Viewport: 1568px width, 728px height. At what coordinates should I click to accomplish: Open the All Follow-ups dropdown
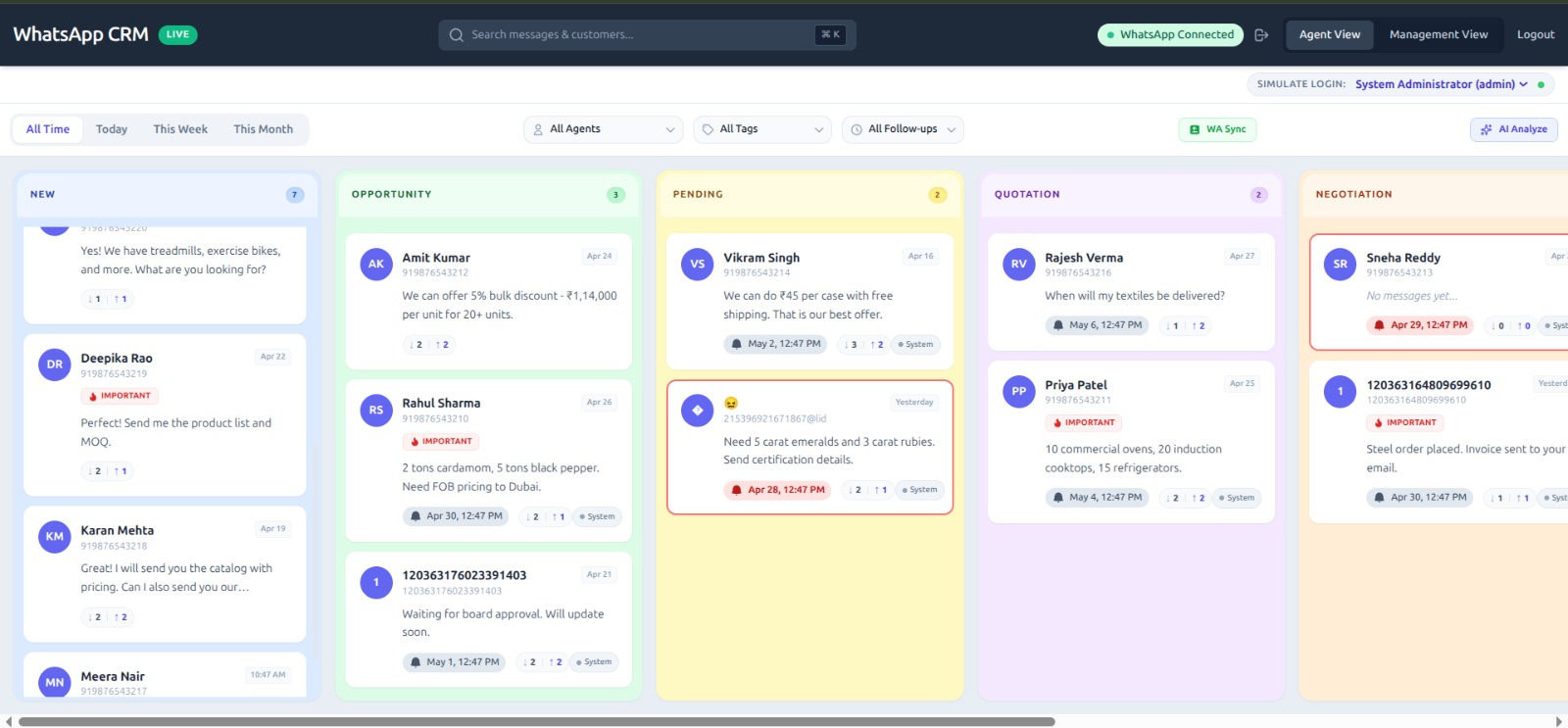pyautogui.click(x=903, y=129)
